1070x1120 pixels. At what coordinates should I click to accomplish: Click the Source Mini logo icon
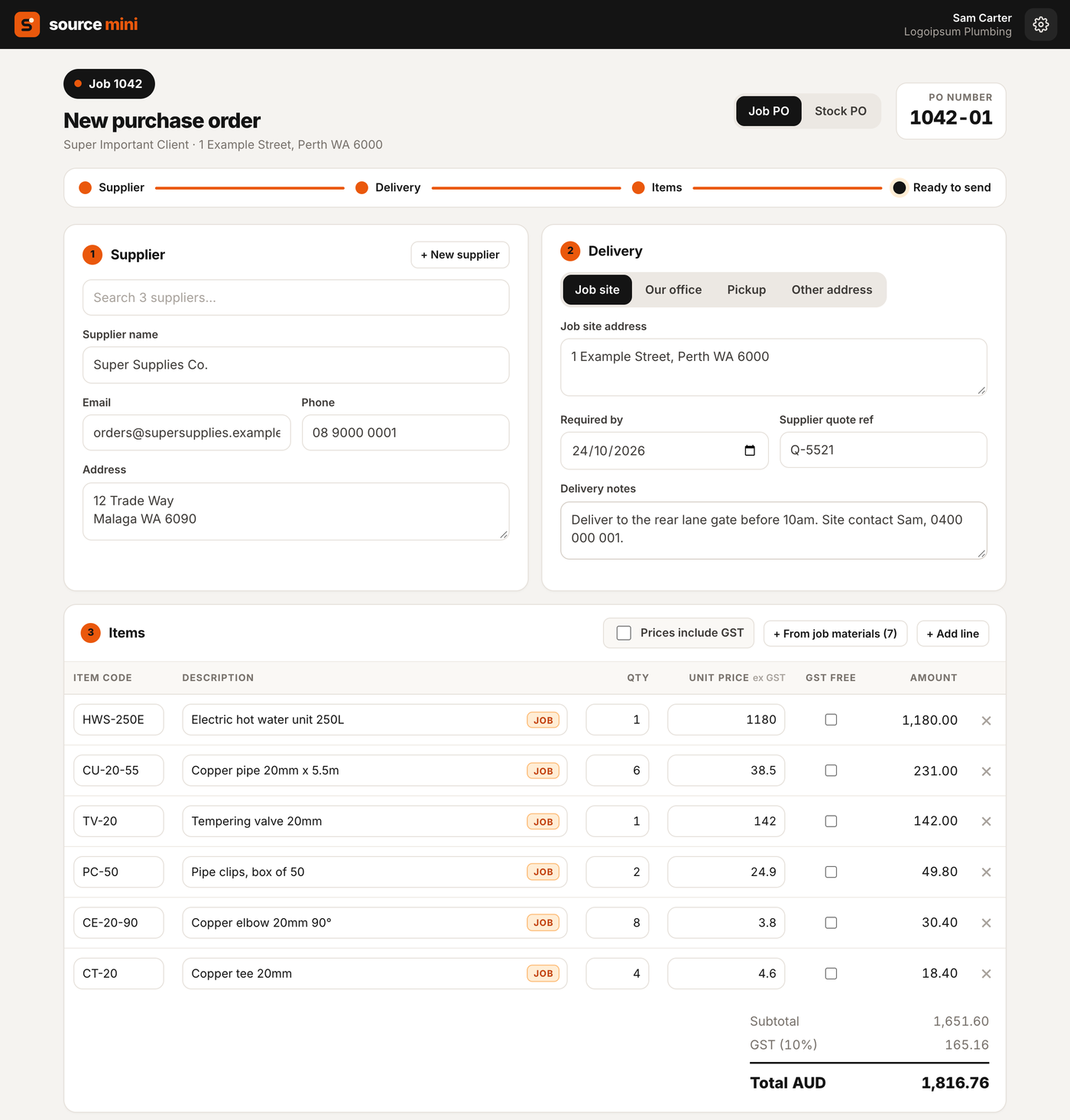(x=28, y=24)
